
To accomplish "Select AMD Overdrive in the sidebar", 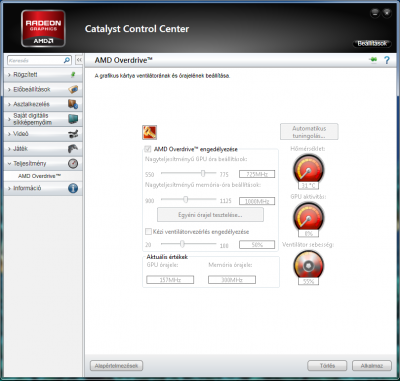I will (39, 176).
